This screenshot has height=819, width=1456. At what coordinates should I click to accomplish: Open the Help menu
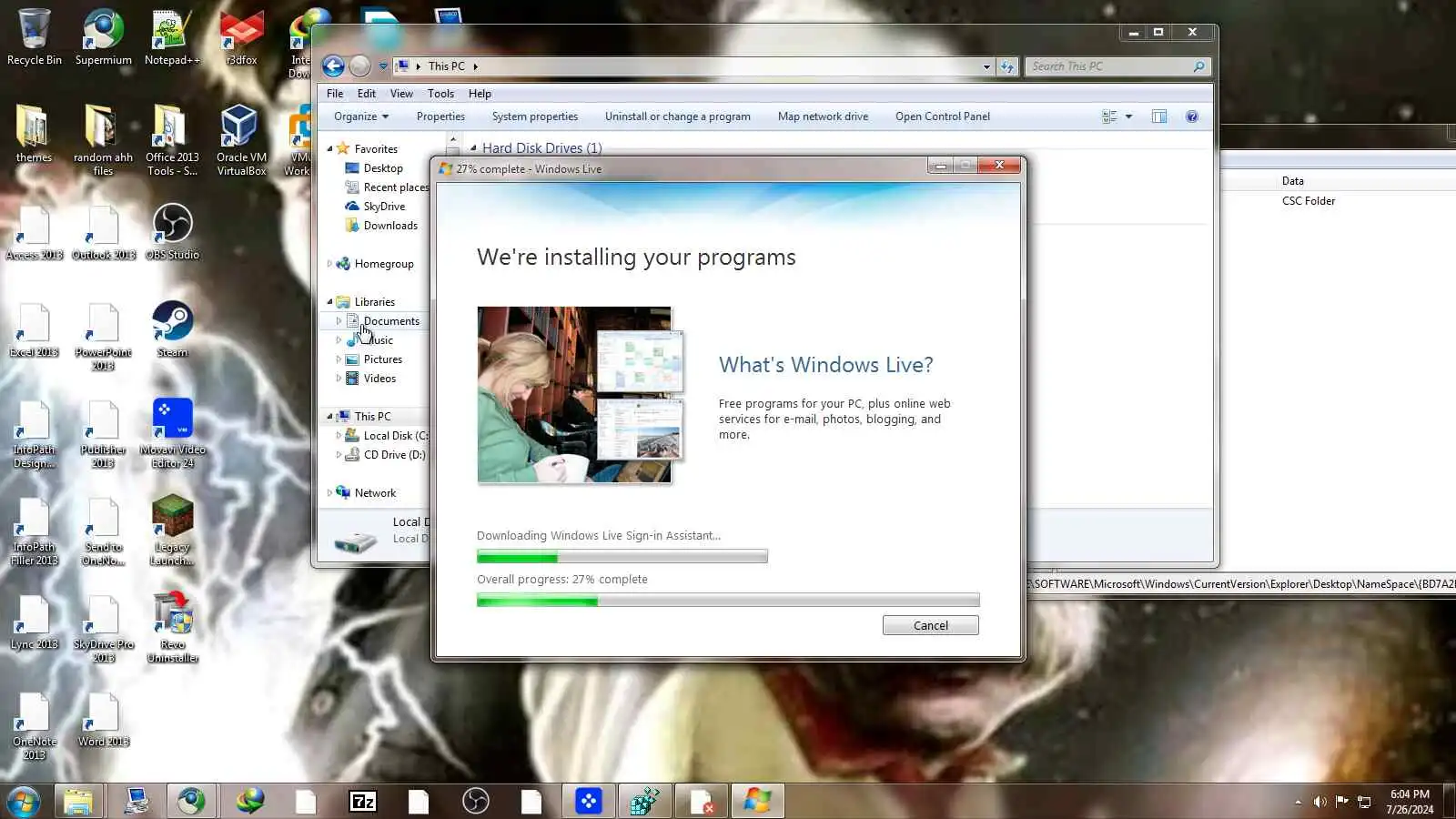(x=480, y=94)
